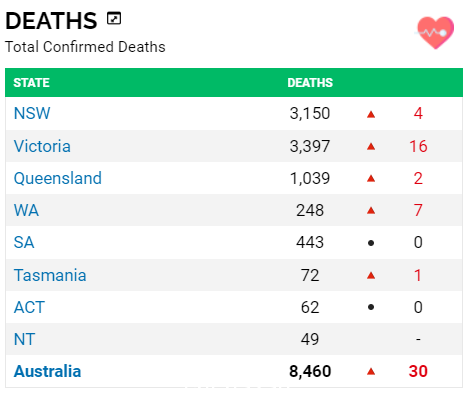Click the red arrow in Australia total row

coord(371,371)
